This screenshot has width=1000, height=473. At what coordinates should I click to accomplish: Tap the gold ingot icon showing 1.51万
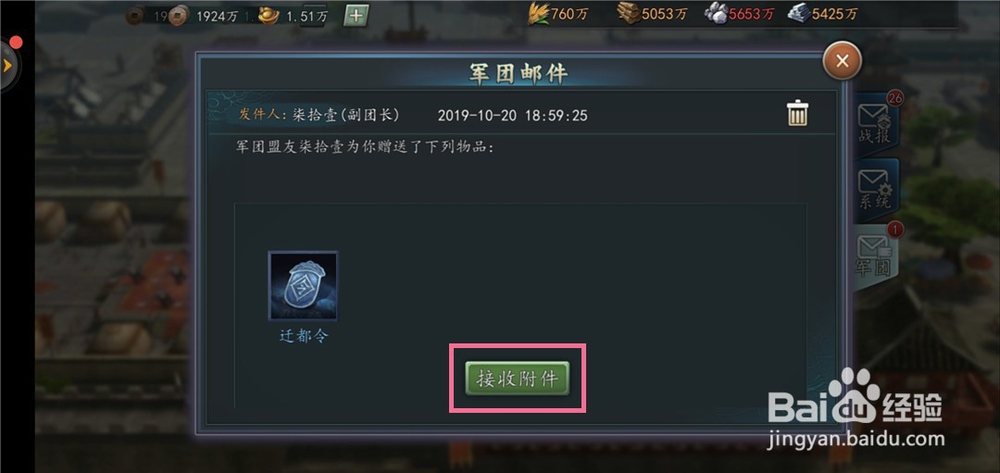268,15
